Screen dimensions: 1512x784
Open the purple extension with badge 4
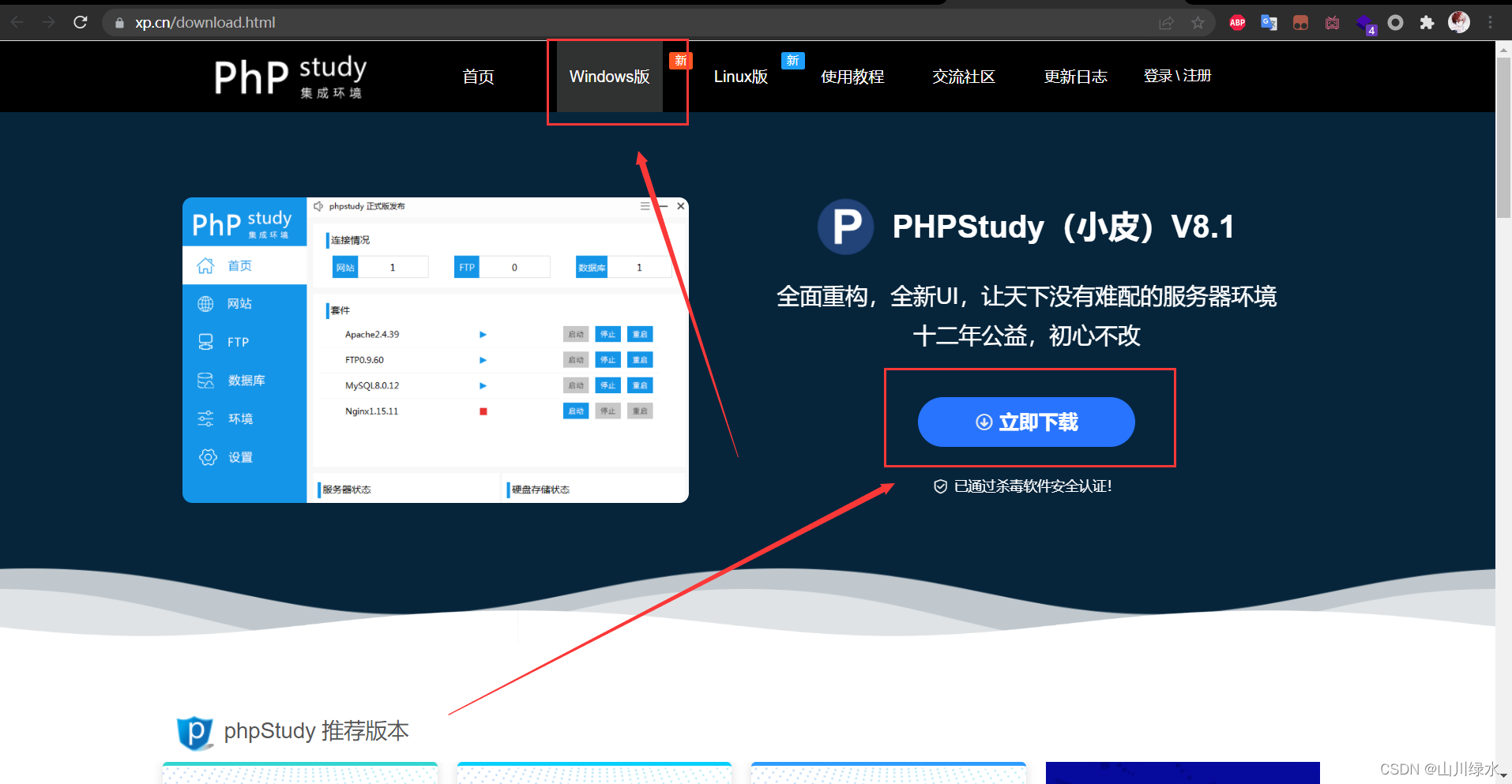(x=1366, y=24)
